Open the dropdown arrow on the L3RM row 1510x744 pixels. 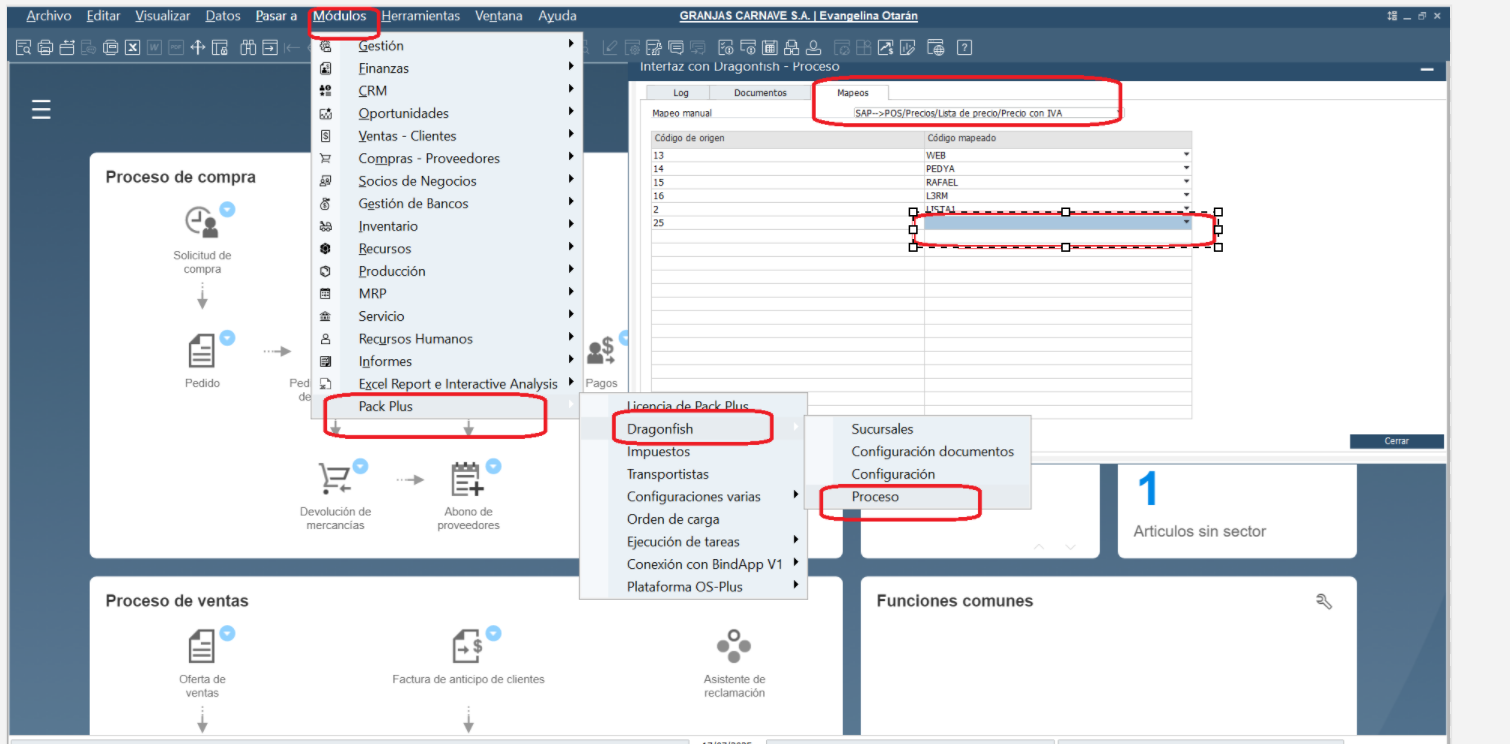(1186, 196)
